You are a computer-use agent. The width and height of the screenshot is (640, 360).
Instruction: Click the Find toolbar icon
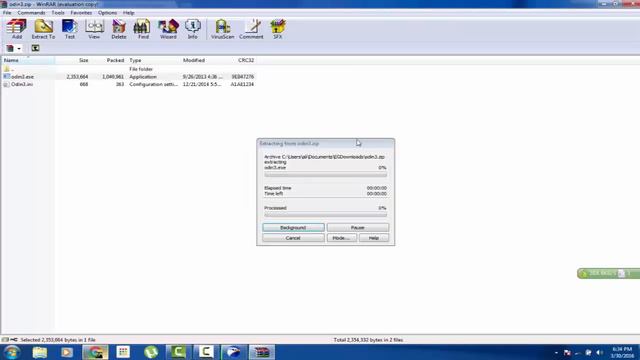[143, 29]
